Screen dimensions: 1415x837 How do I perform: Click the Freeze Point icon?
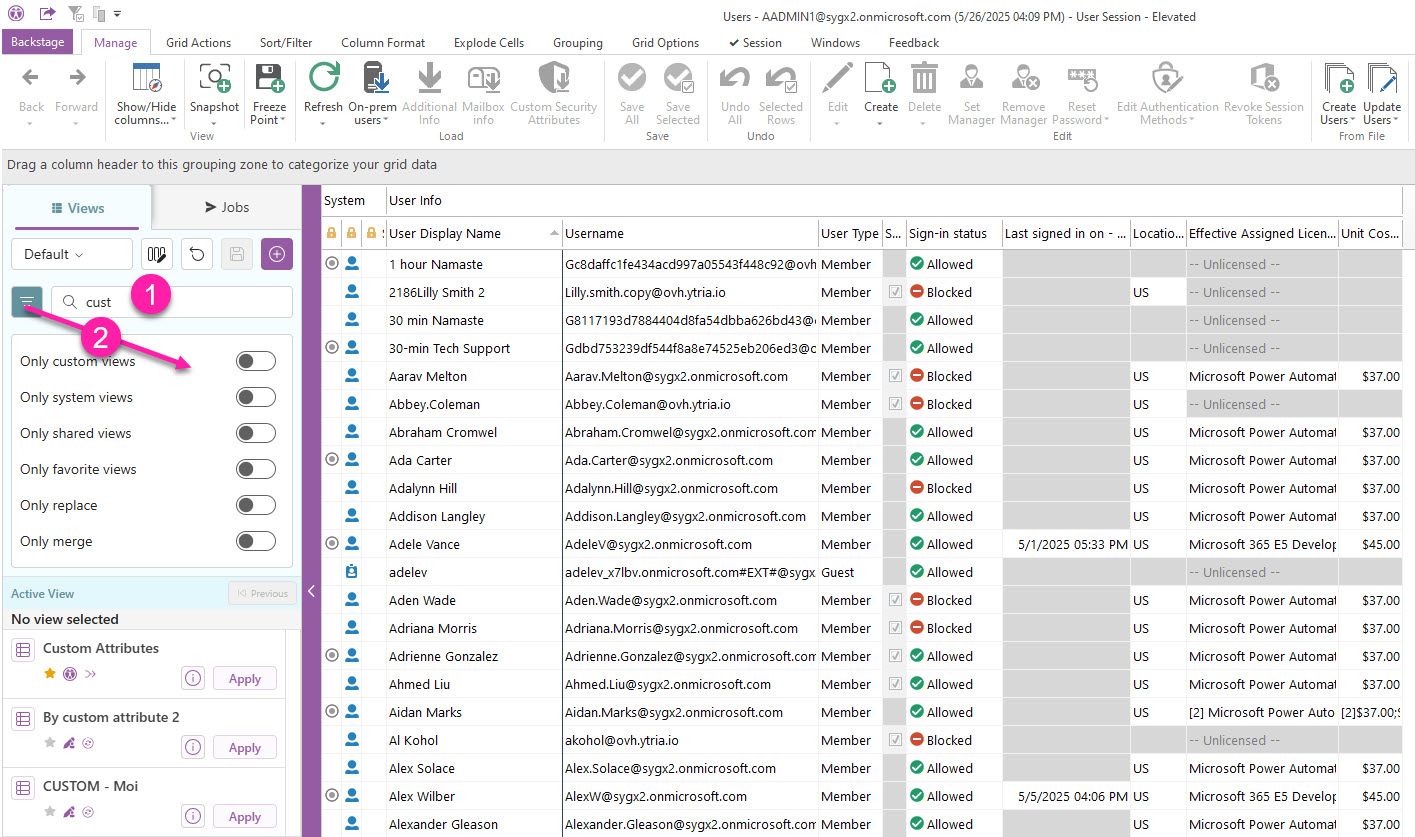[x=268, y=79]
